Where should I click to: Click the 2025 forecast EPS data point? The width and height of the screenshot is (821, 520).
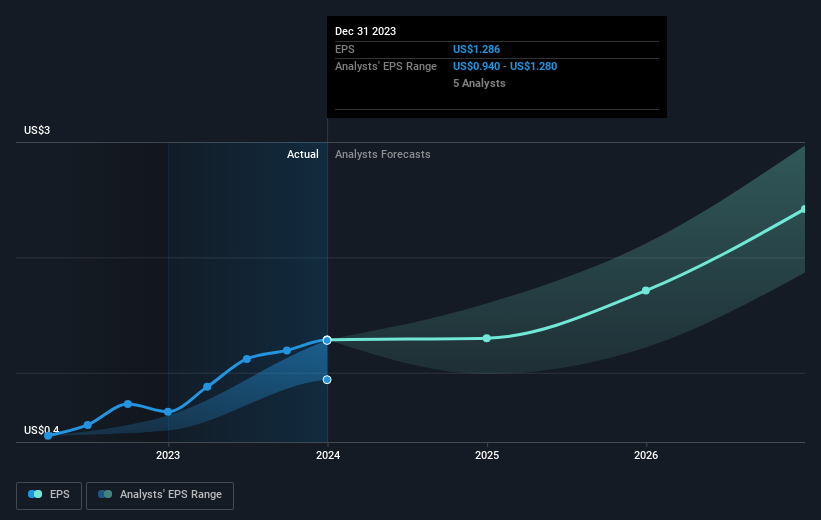pyautogui.click(x=486, y=338)
